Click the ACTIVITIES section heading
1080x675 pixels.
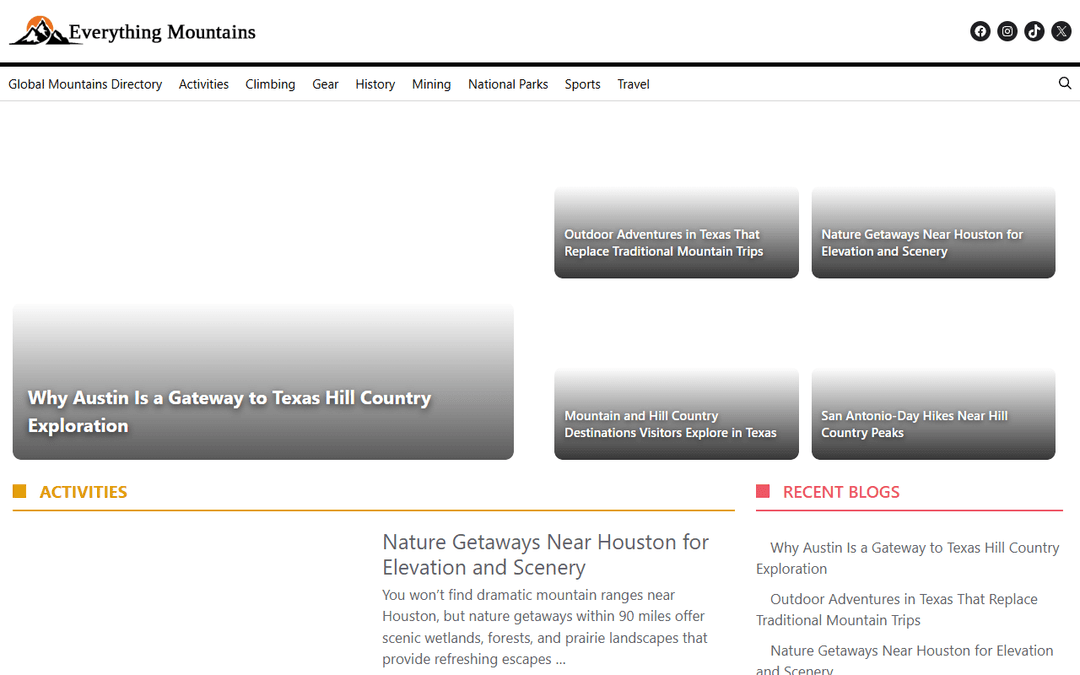tap(83, 492)
